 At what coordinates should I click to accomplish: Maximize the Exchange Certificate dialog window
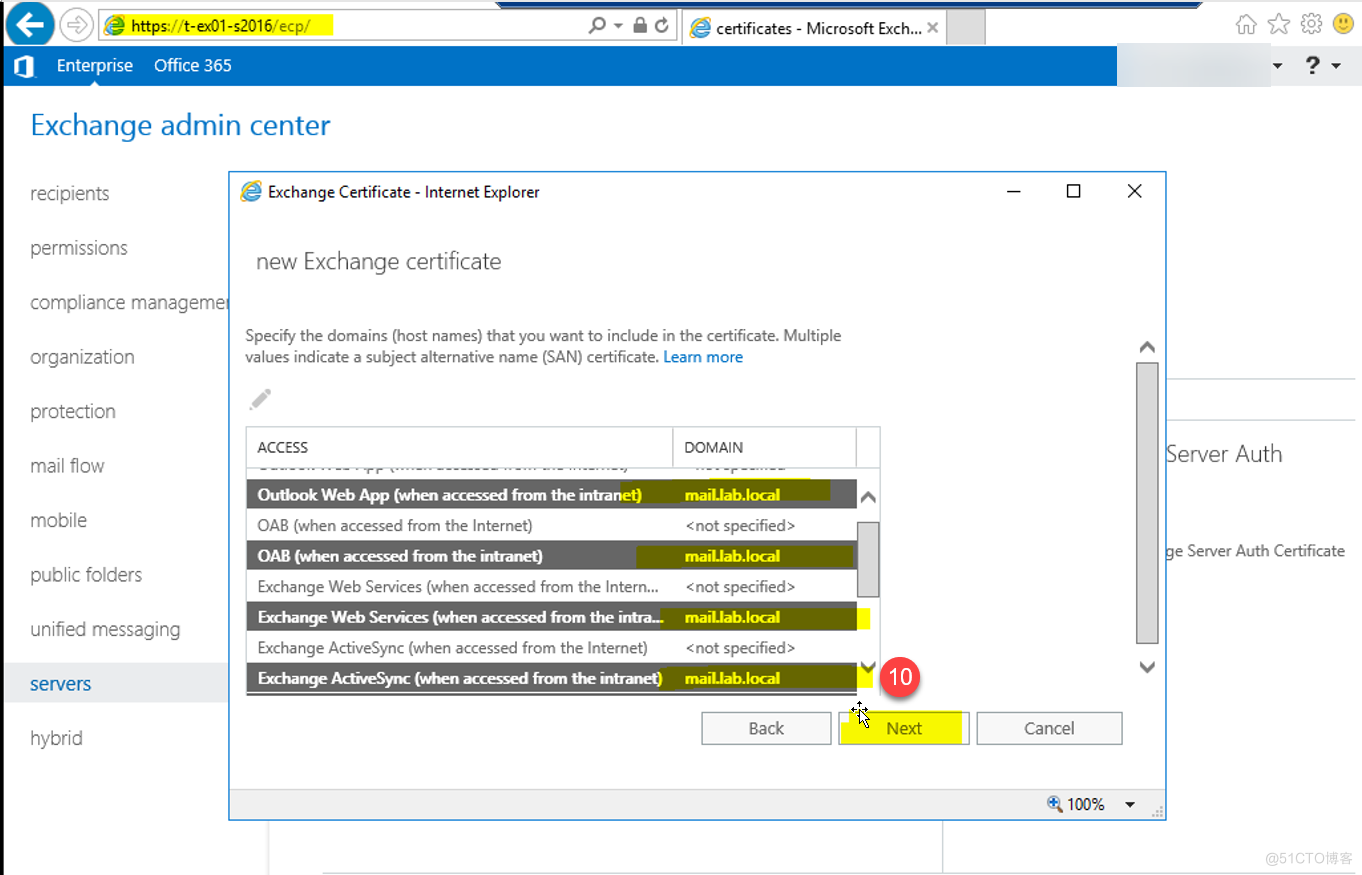[1073, 191]
